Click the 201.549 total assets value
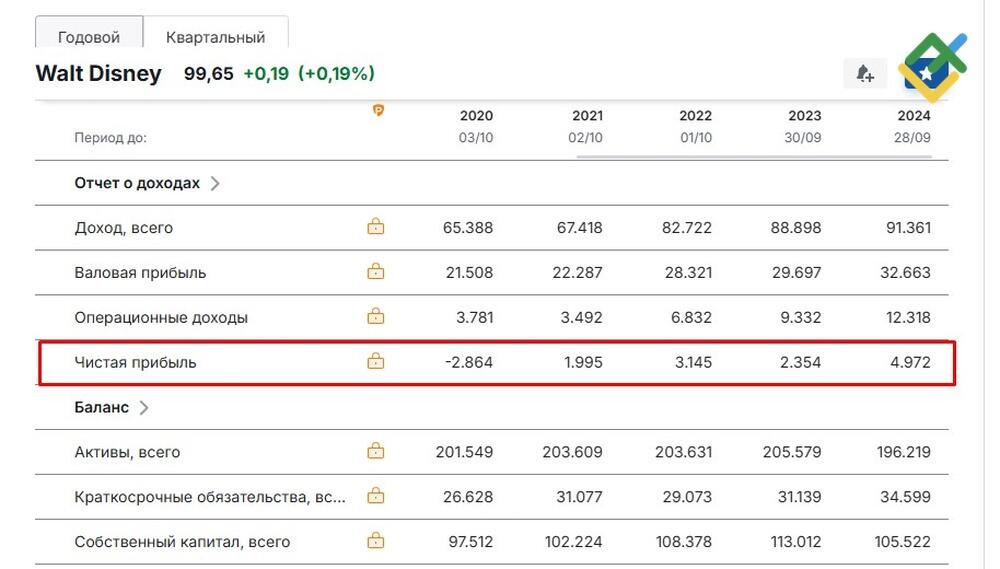 pos(464,452)
